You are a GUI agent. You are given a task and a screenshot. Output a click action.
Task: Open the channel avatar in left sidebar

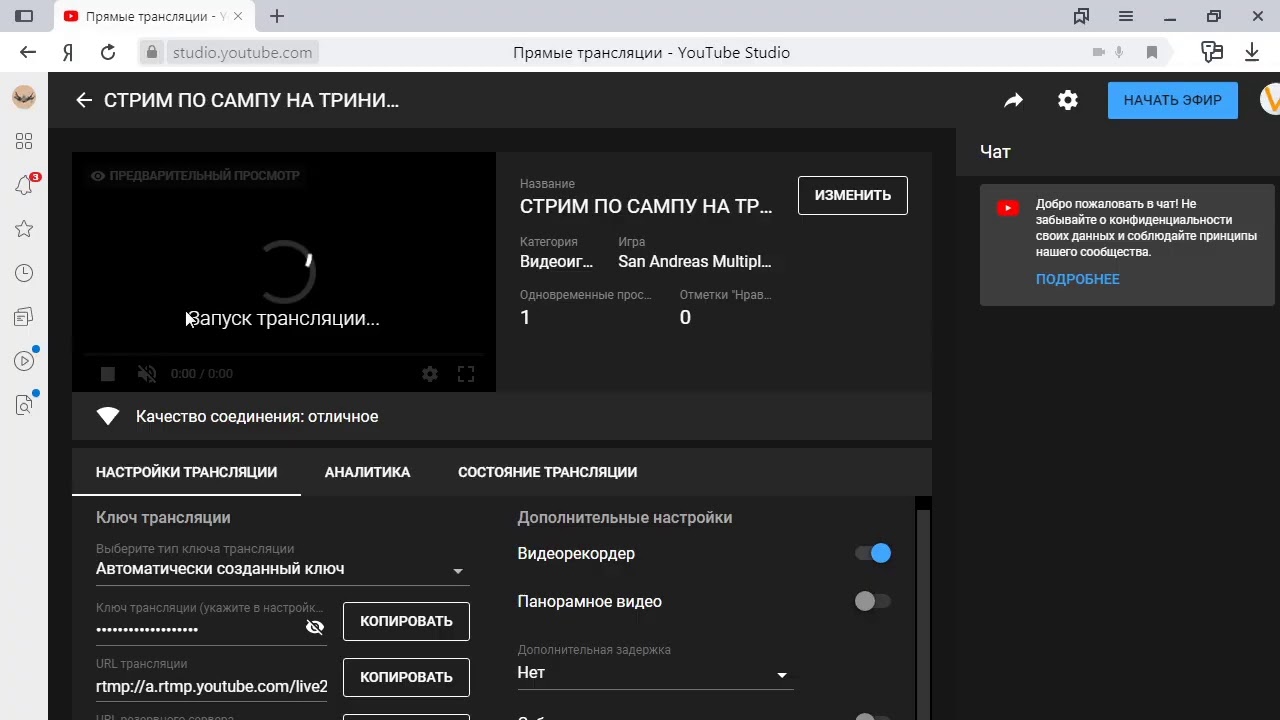24,97
